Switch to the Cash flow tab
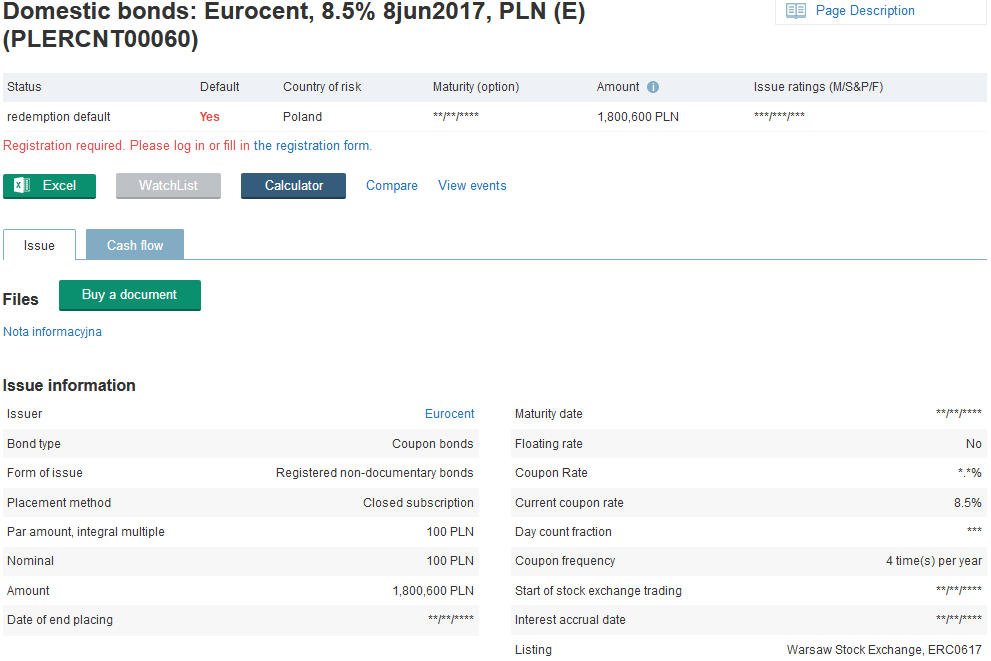This screenshot has width=991, height=661. pyautogui.click(x=135, y=246)
